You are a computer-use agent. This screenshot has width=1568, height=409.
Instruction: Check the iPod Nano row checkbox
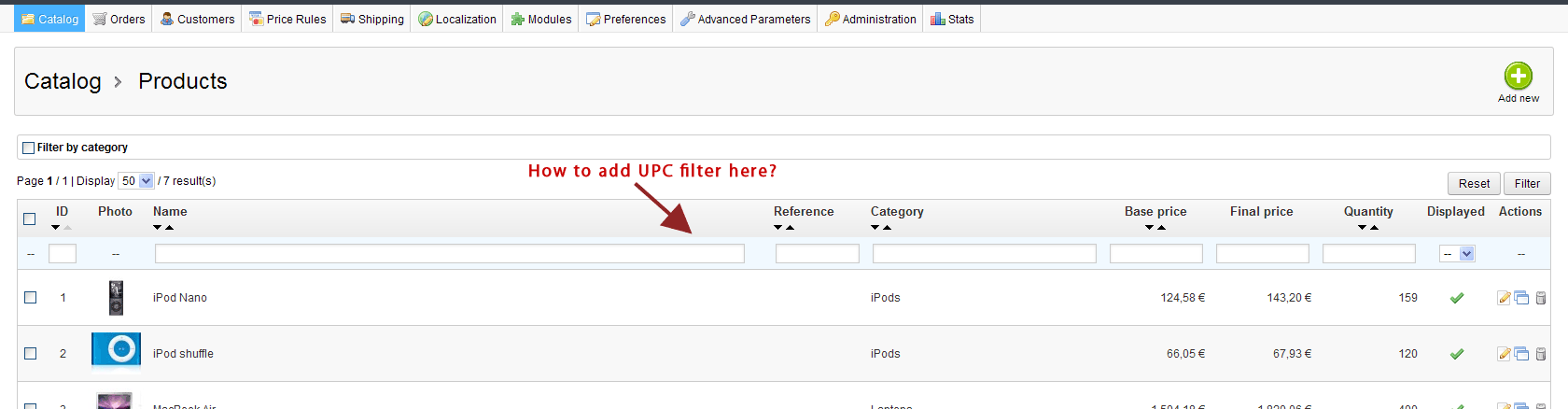coord(30,297)
